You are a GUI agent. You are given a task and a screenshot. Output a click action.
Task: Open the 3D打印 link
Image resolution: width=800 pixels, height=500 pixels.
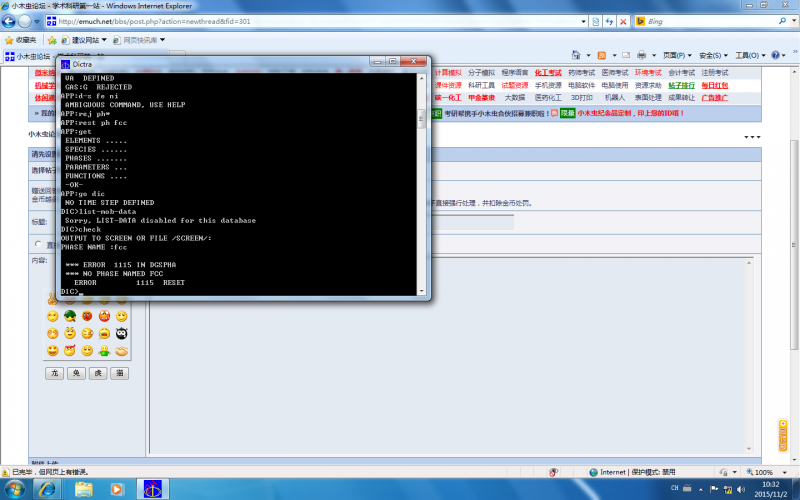tap(582, 97)
